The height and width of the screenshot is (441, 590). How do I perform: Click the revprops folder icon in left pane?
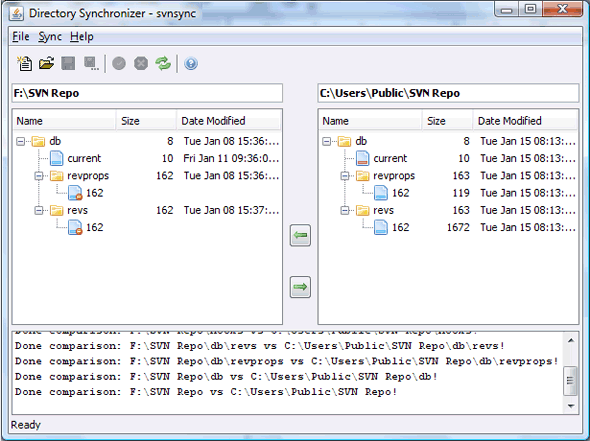[x=57, y=176]
